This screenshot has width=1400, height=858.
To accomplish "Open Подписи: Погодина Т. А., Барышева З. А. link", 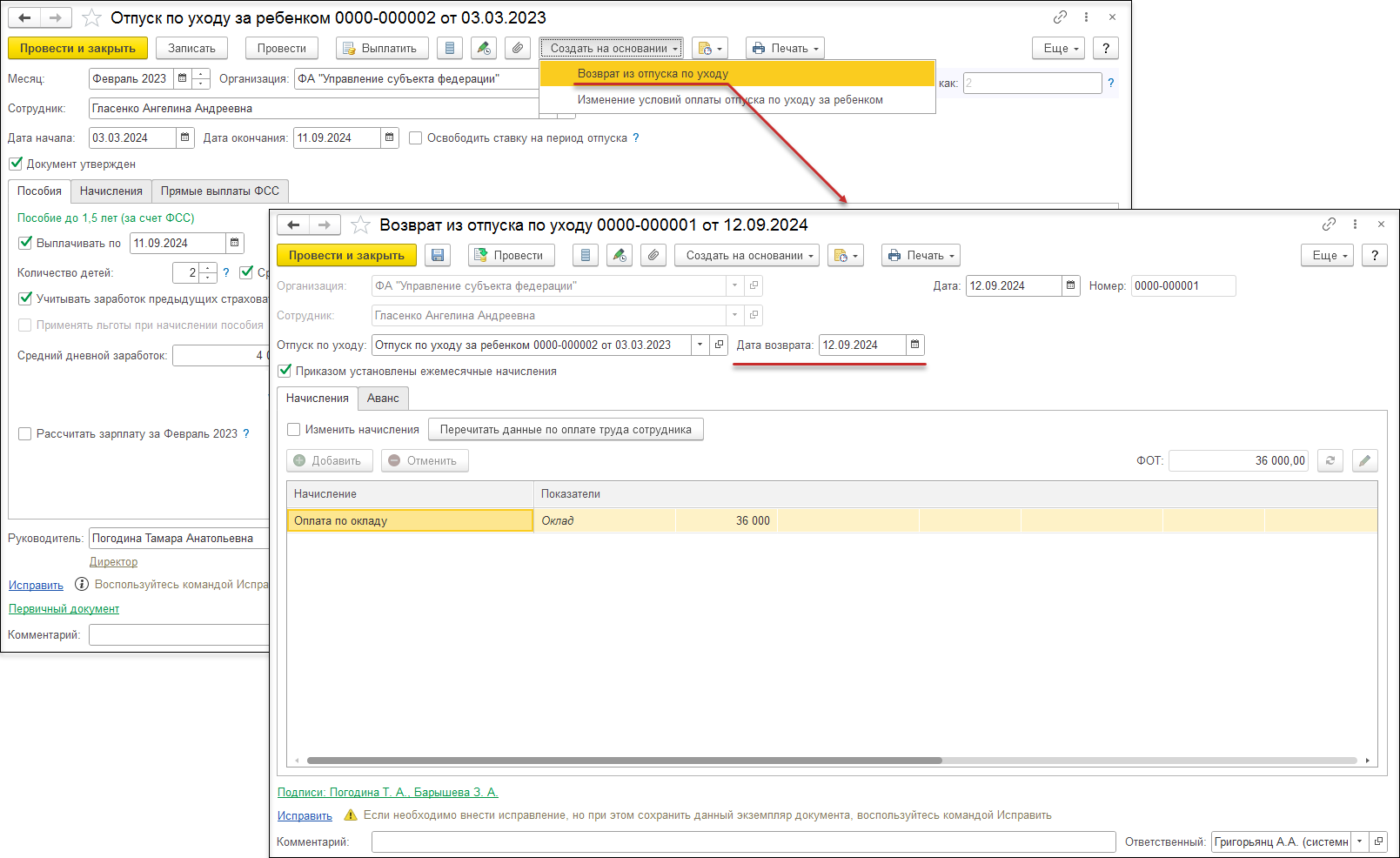I will pyautogui.click(x=388, y=792).
